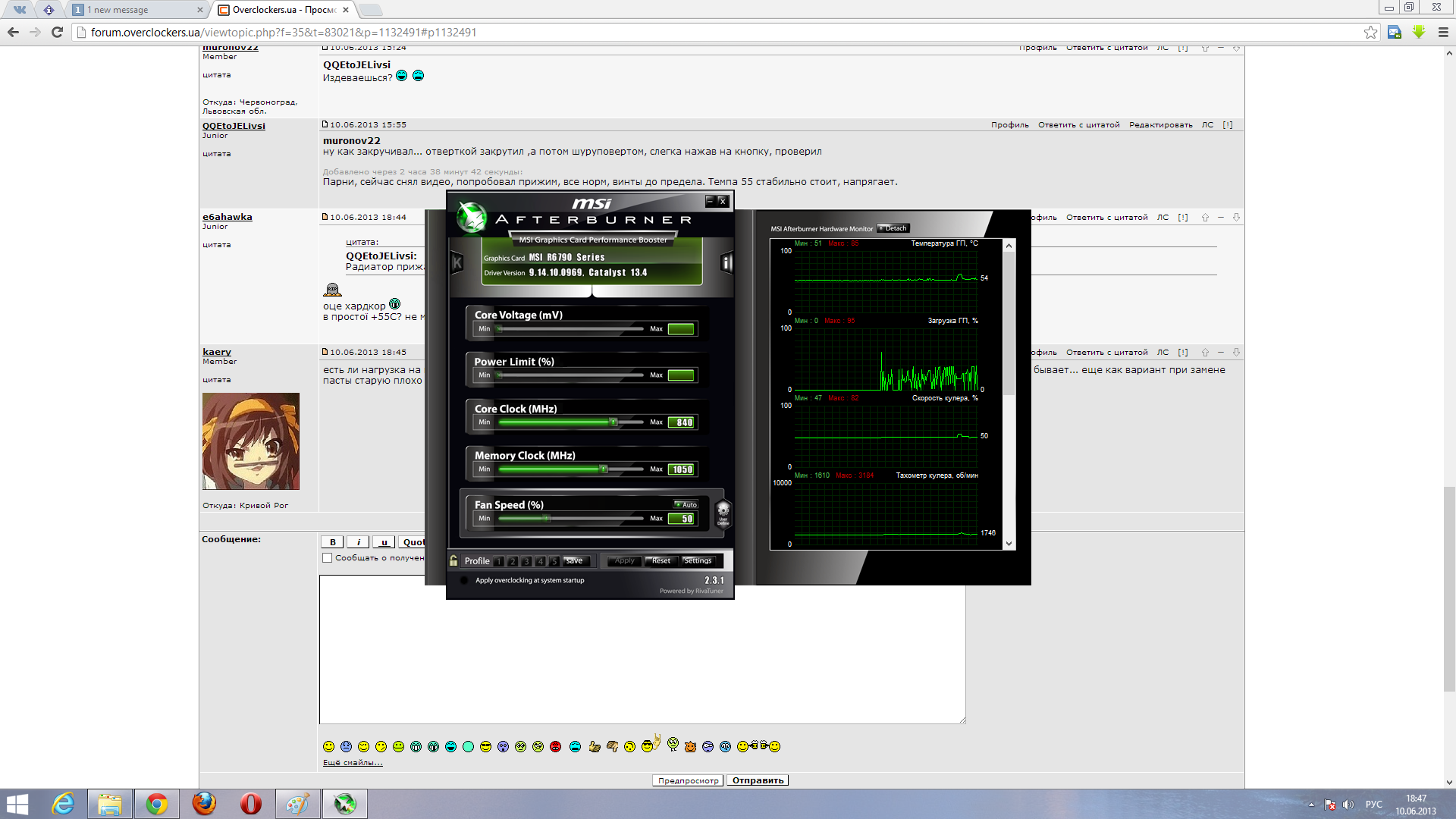The height and width of the screenshot is (819, 1456).
Task: Click Редактировать on the 15:55 post
Action: pos(1160,125)
